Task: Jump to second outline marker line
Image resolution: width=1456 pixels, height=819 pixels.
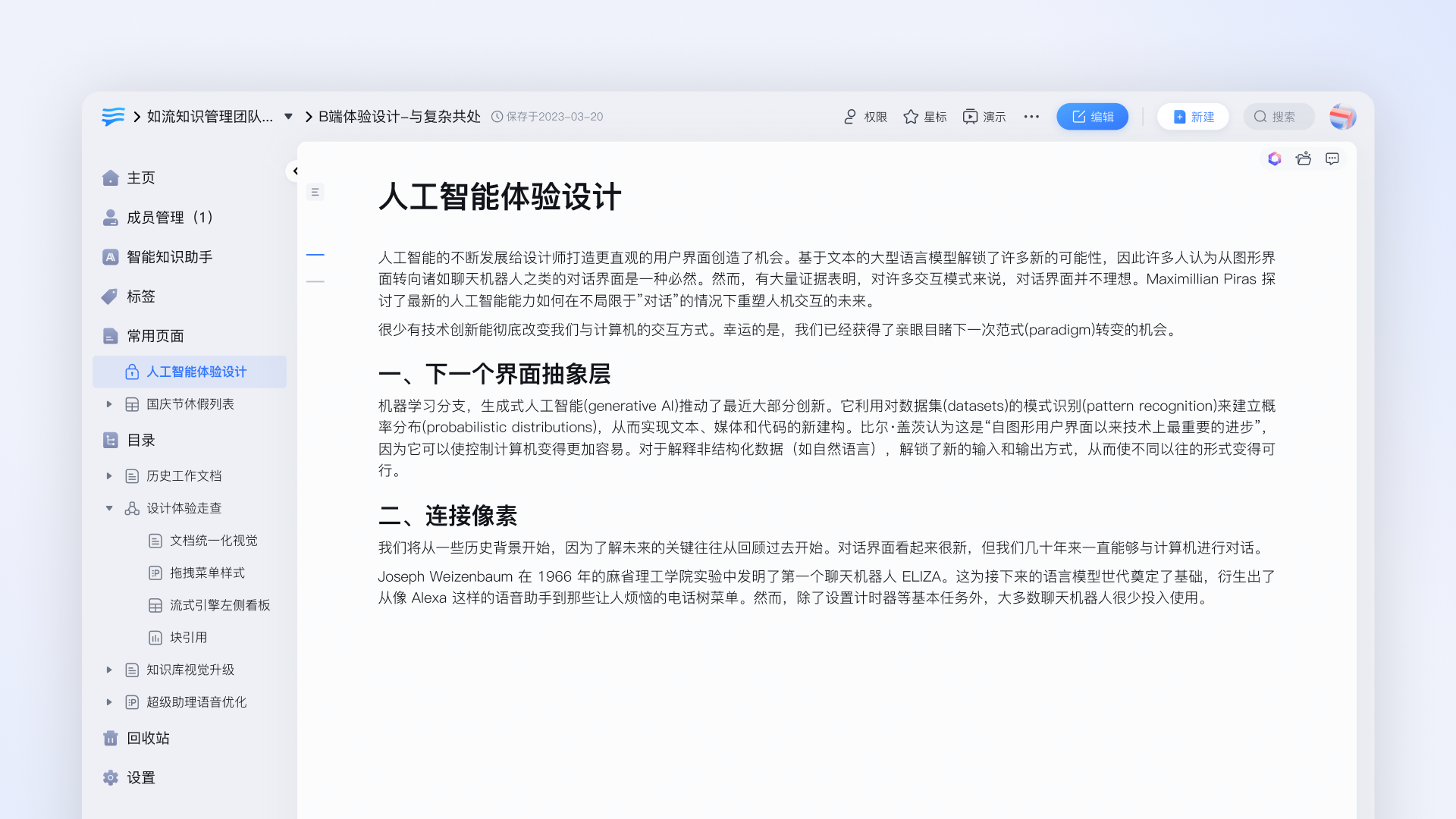Action: (x=315, y=281)
